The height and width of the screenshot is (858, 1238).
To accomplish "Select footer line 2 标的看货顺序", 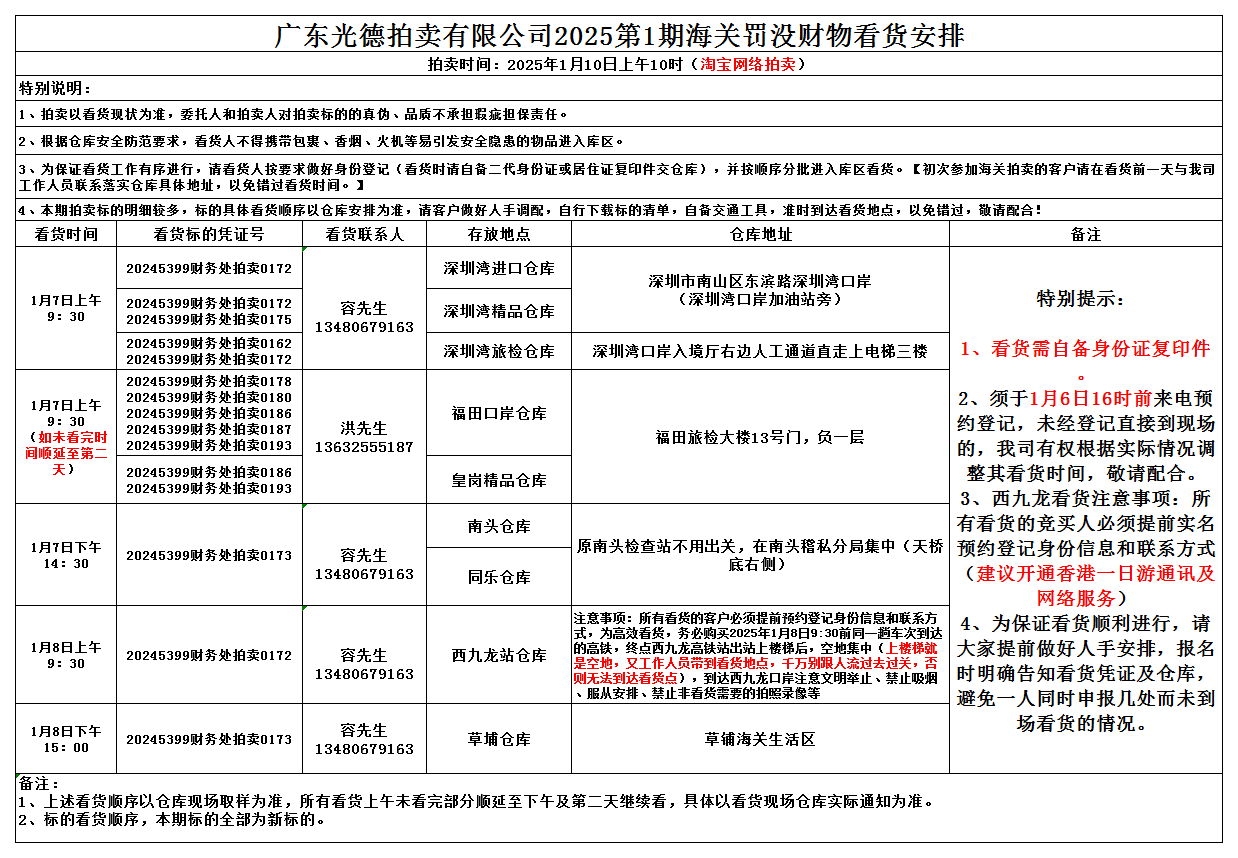I will coord(172,819).
